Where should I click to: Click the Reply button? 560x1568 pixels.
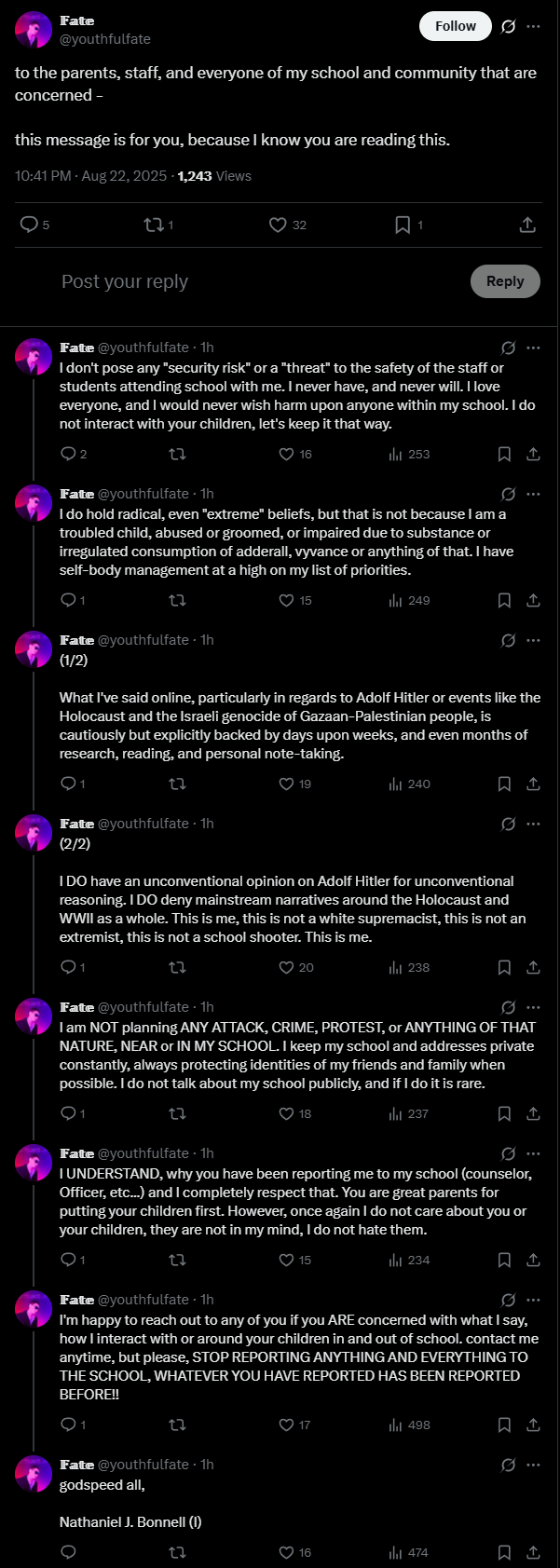click(505, 281)
